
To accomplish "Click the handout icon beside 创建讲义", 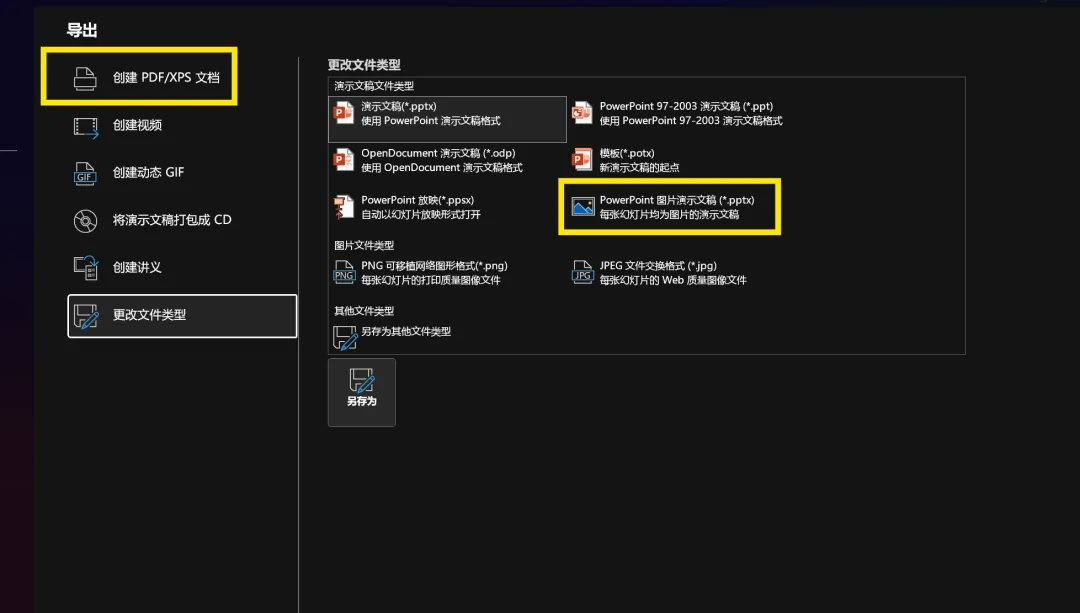I will coord(86,268).
